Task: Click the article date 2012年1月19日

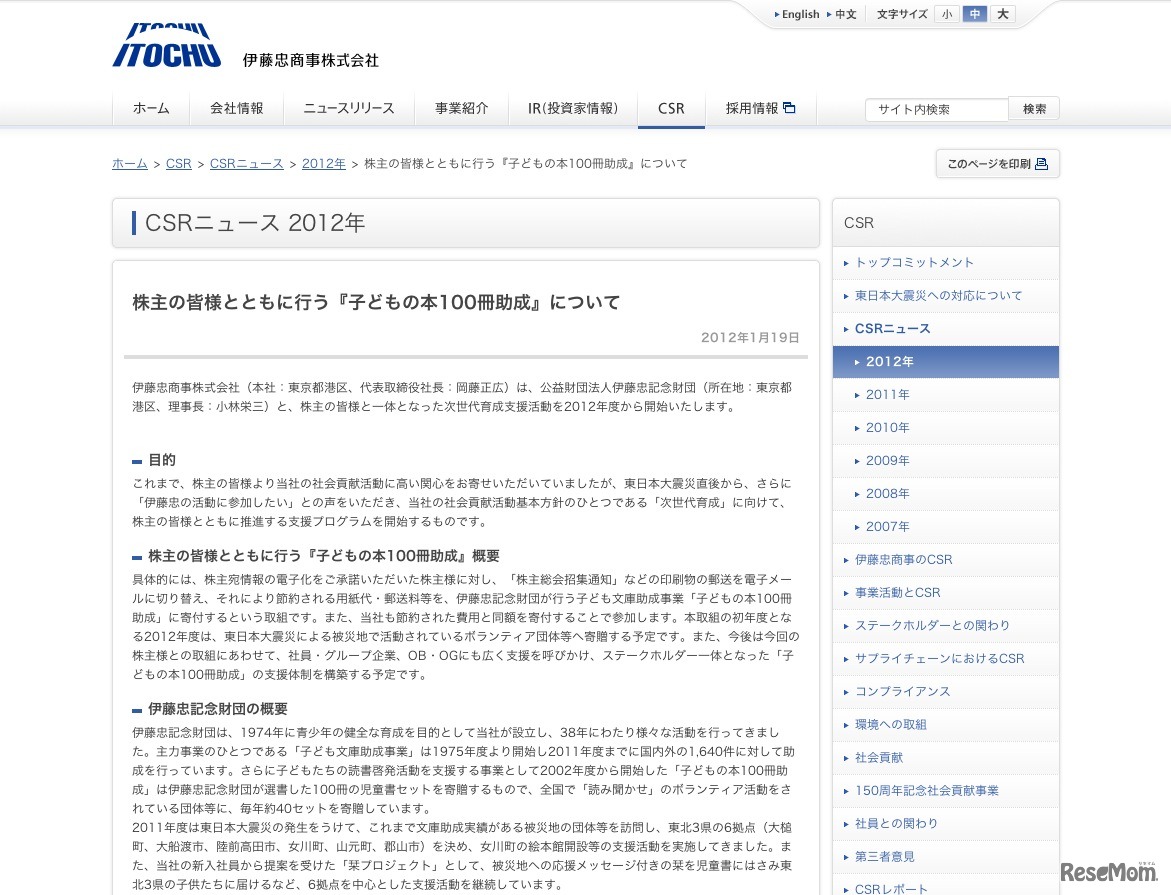Action: (750, 338)
